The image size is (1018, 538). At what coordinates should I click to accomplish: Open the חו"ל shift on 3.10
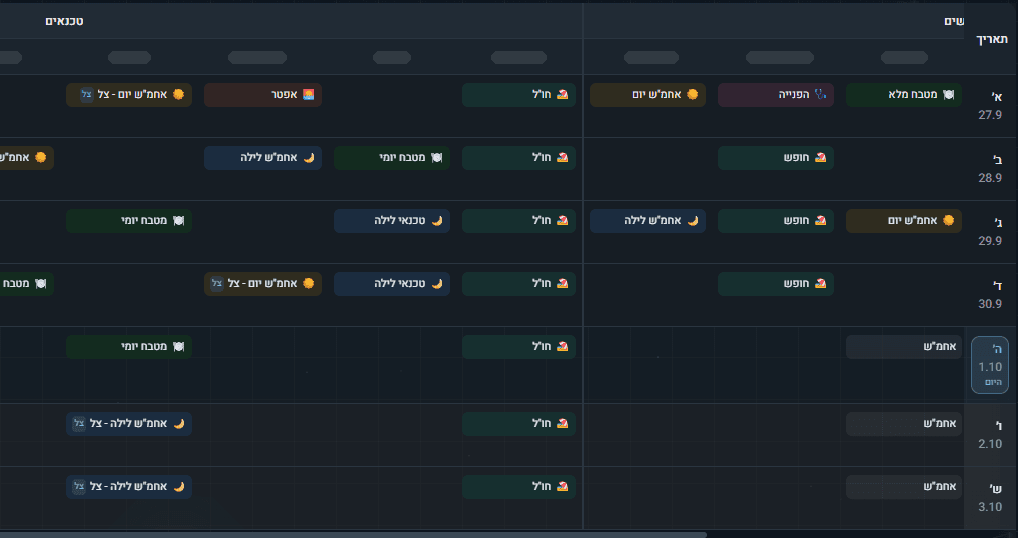519,487
